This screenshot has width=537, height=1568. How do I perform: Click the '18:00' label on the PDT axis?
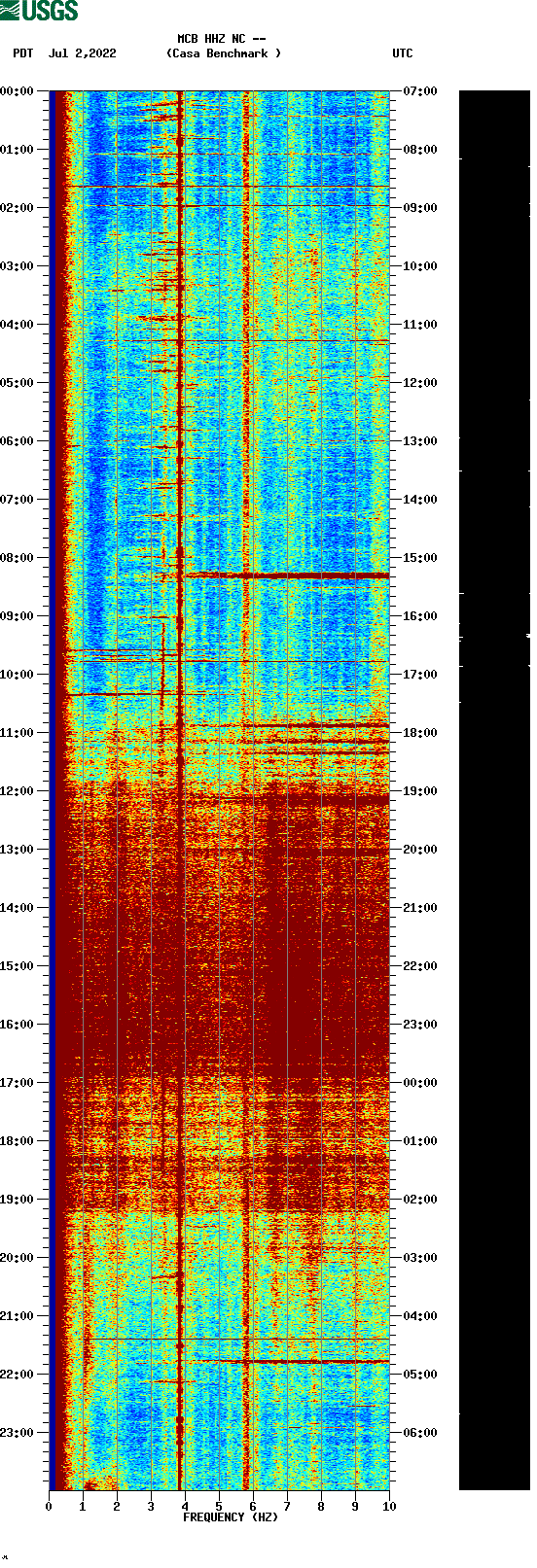click(x=18, y=1141)
